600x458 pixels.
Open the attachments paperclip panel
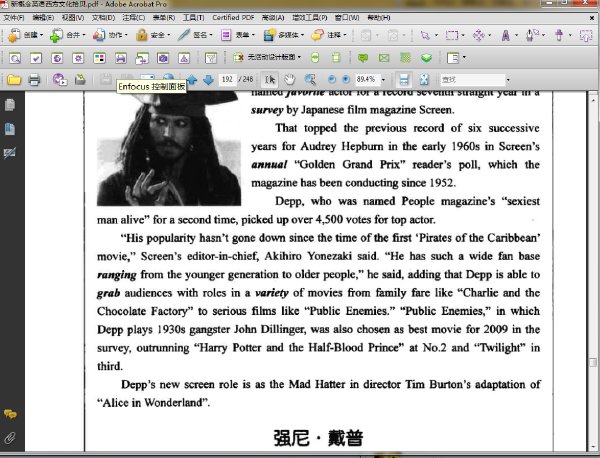(x=10, y=437)
